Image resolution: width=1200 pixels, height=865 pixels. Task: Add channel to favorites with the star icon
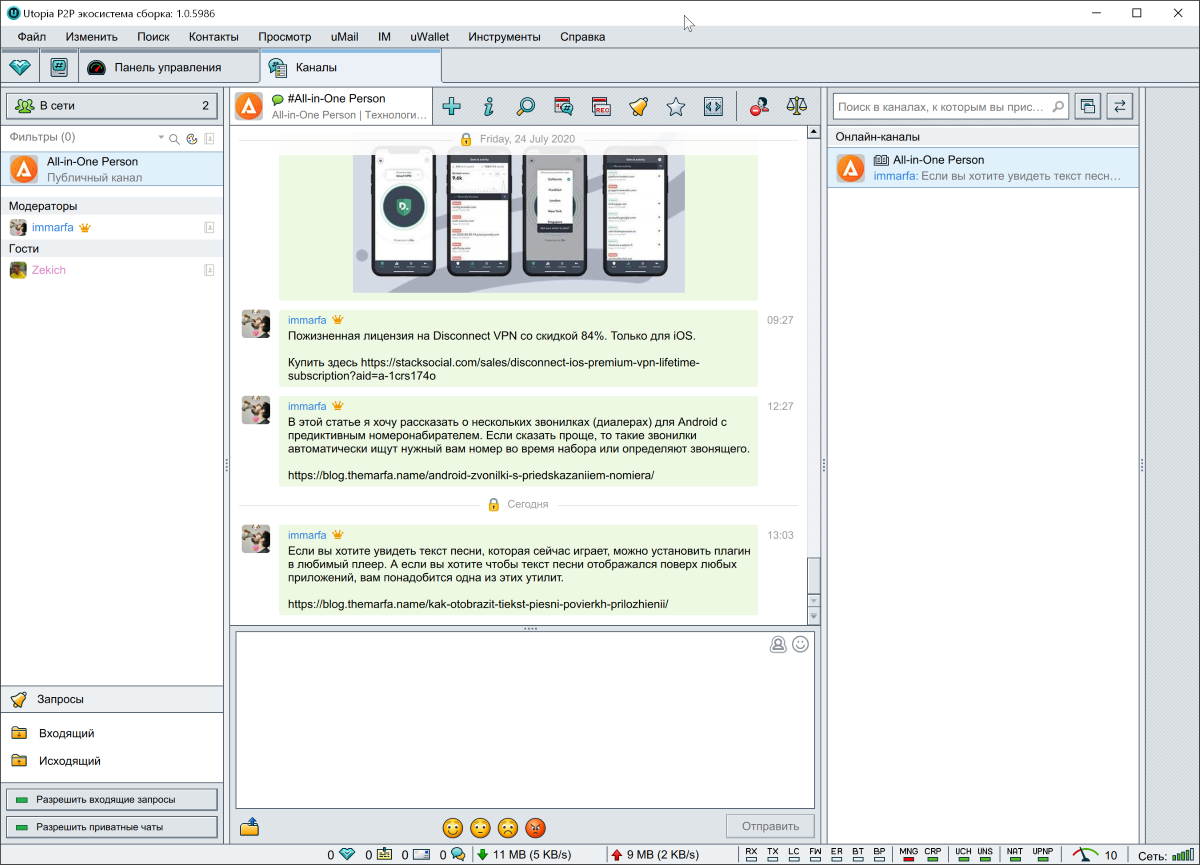(676, 106)
